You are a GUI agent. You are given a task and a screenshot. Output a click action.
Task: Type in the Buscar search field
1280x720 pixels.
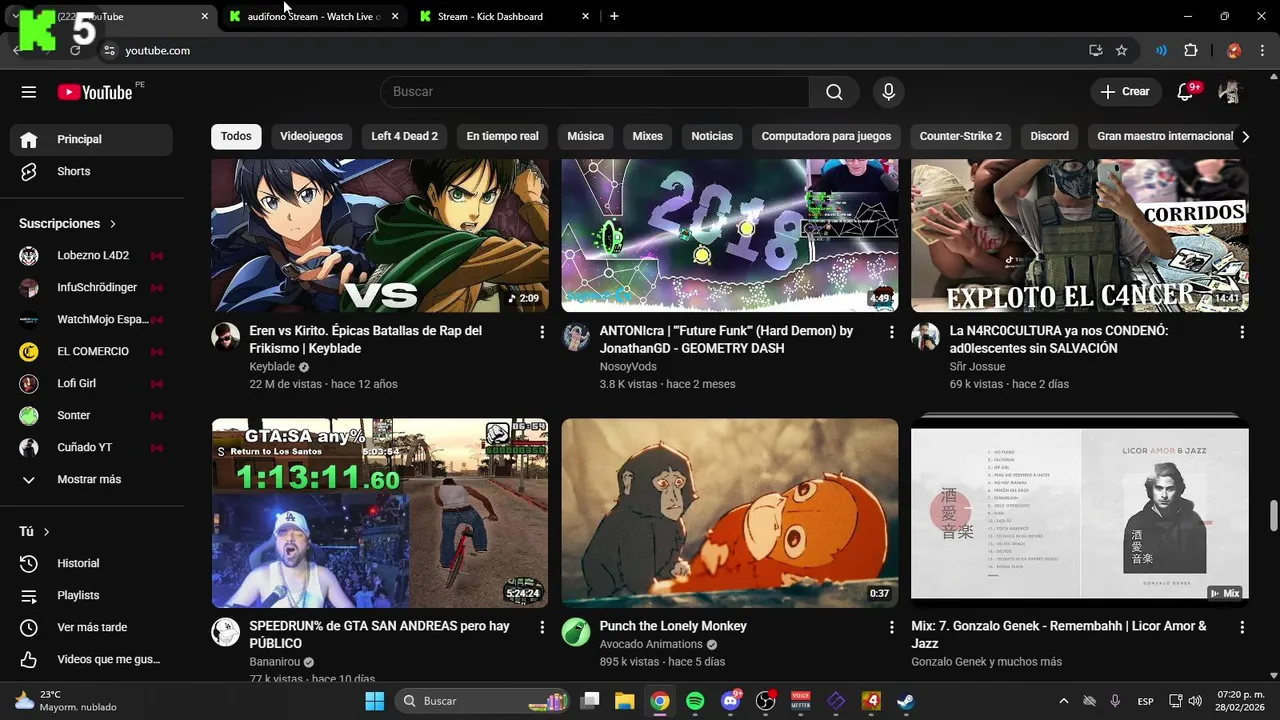(x=595, y=92)
